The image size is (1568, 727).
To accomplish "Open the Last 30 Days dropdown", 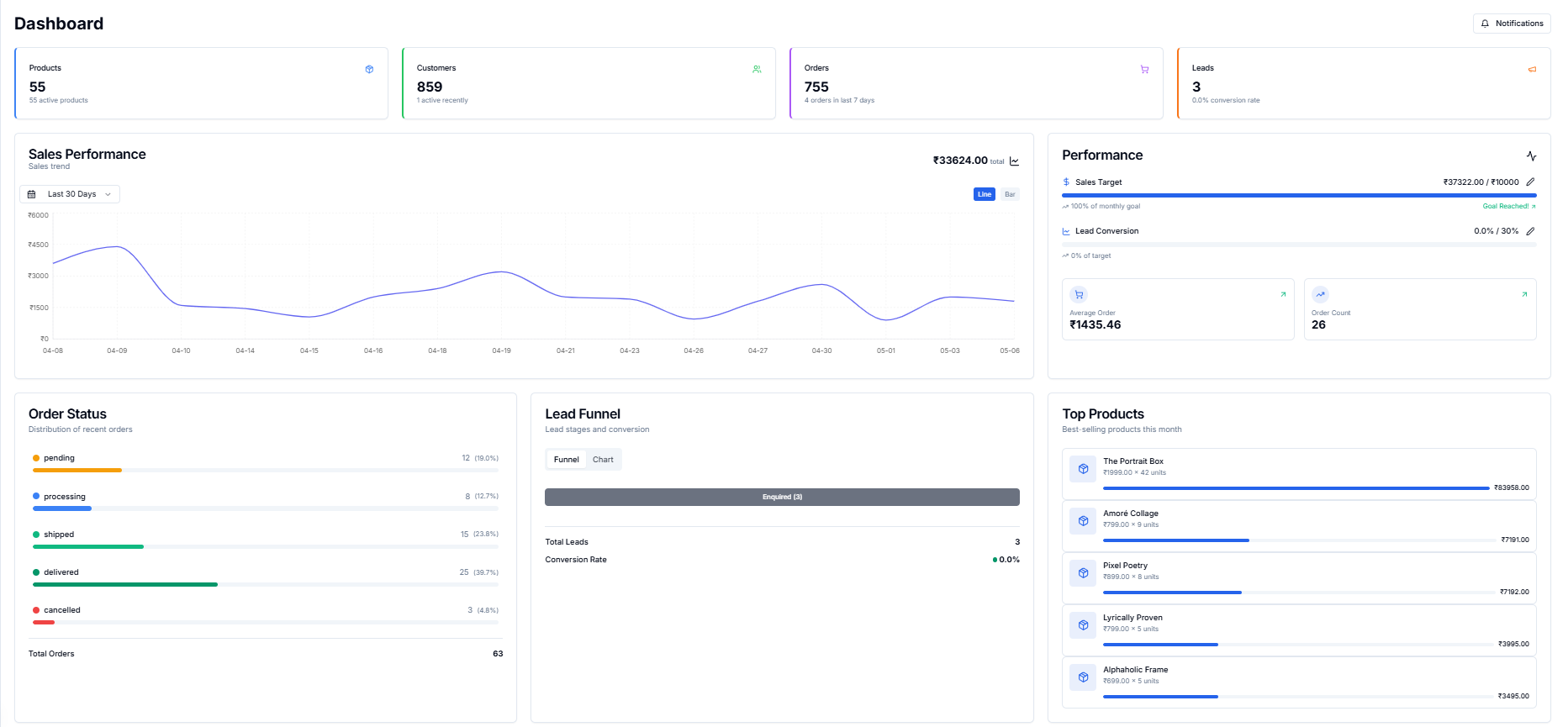I will tap(71, 194).
